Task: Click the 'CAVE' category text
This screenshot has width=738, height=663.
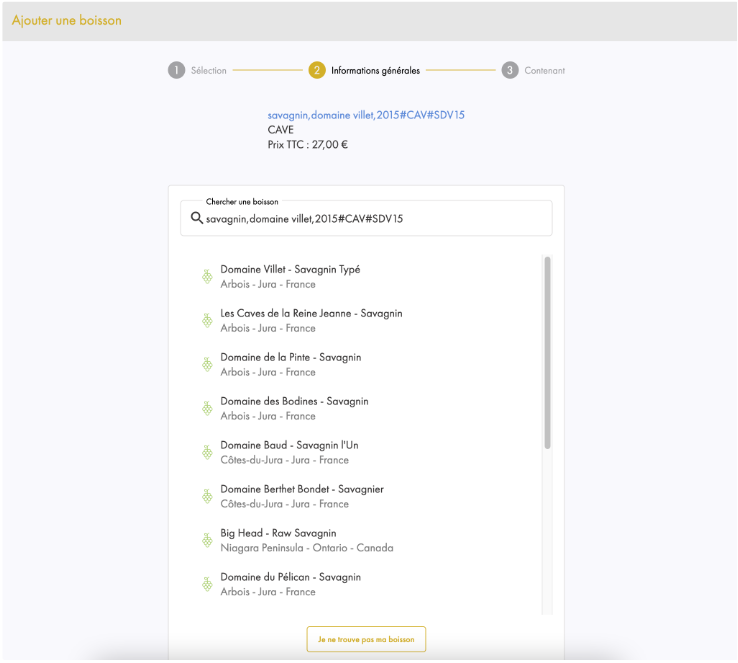Action: click(x=281, y=130)
